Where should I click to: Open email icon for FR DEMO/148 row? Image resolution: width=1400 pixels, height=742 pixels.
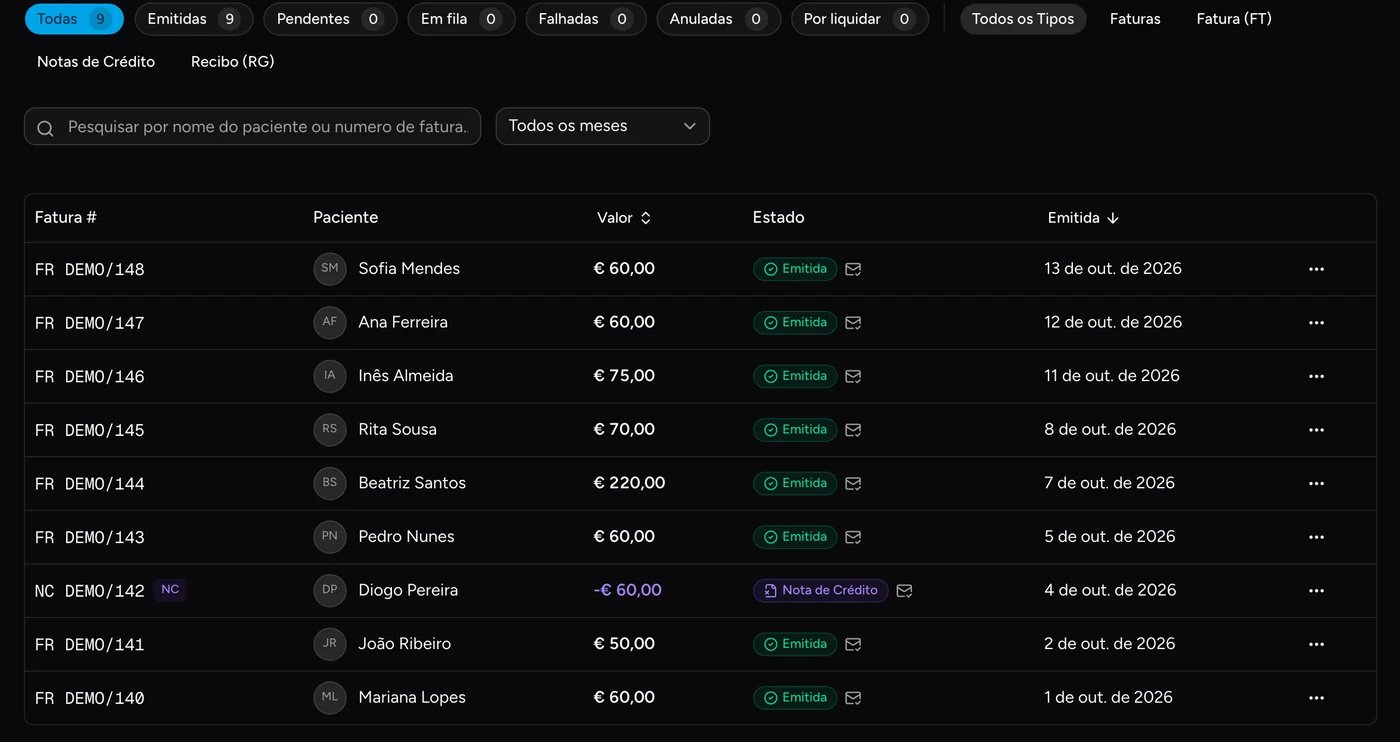pyautogui.click(x=853, y=269)
